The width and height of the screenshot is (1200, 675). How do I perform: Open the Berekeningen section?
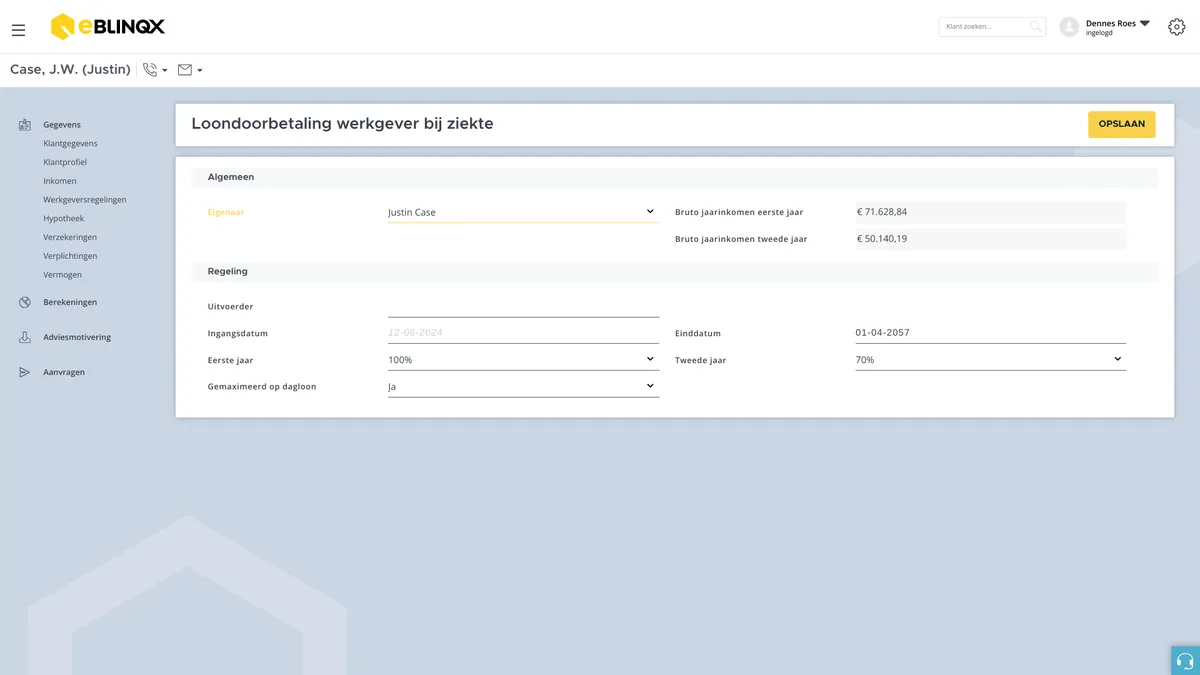click(70, 302)
